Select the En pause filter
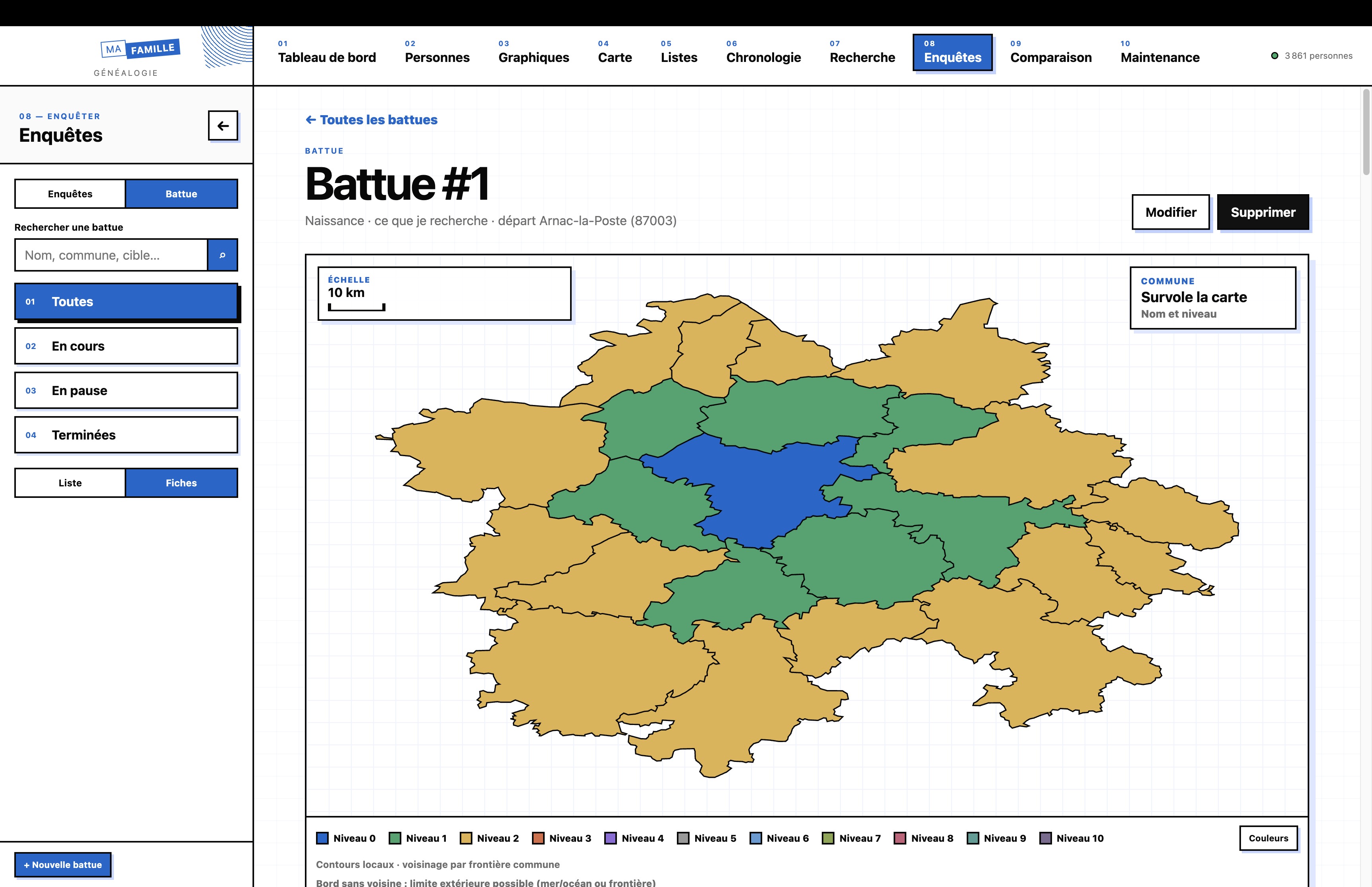This screenshot has width=1372, height=887. pos(126,391)
